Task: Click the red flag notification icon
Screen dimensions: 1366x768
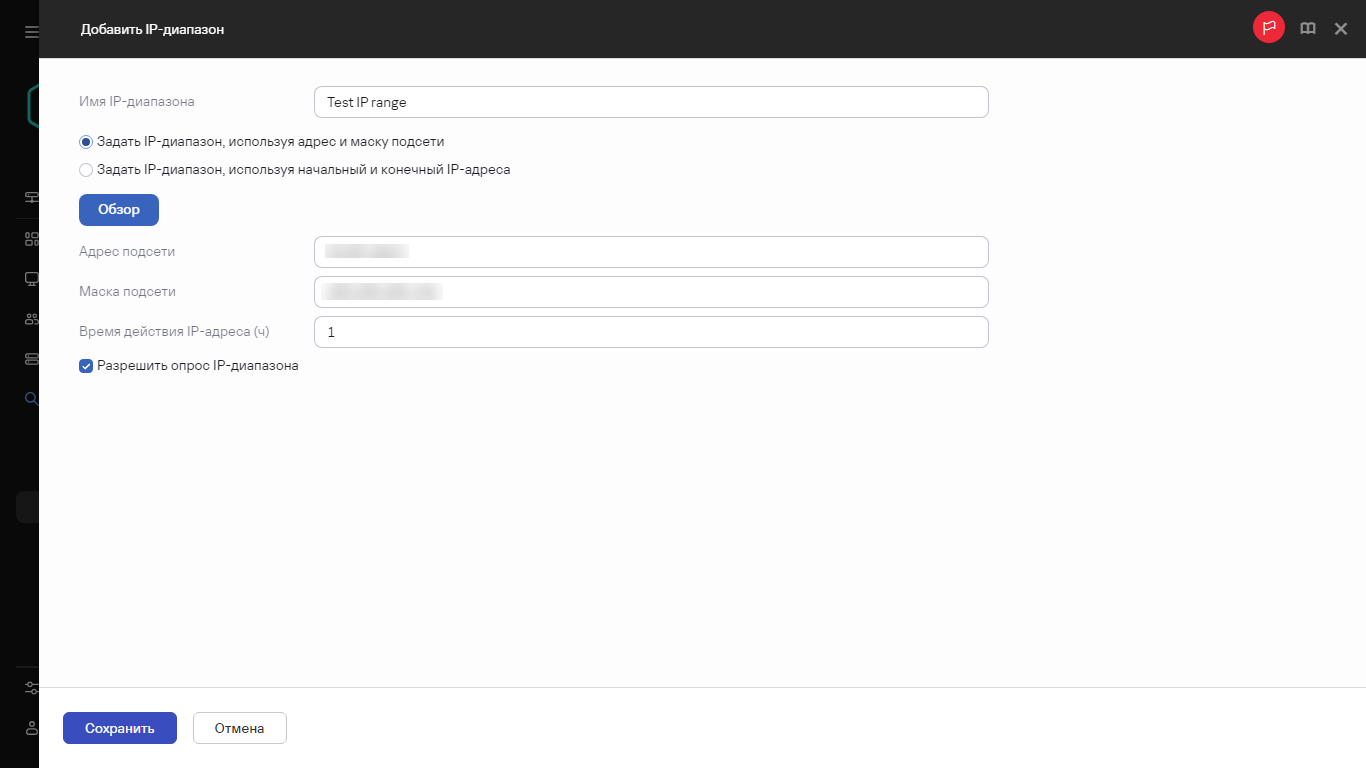Action: pyautogui.click(x=1269, y=28)
